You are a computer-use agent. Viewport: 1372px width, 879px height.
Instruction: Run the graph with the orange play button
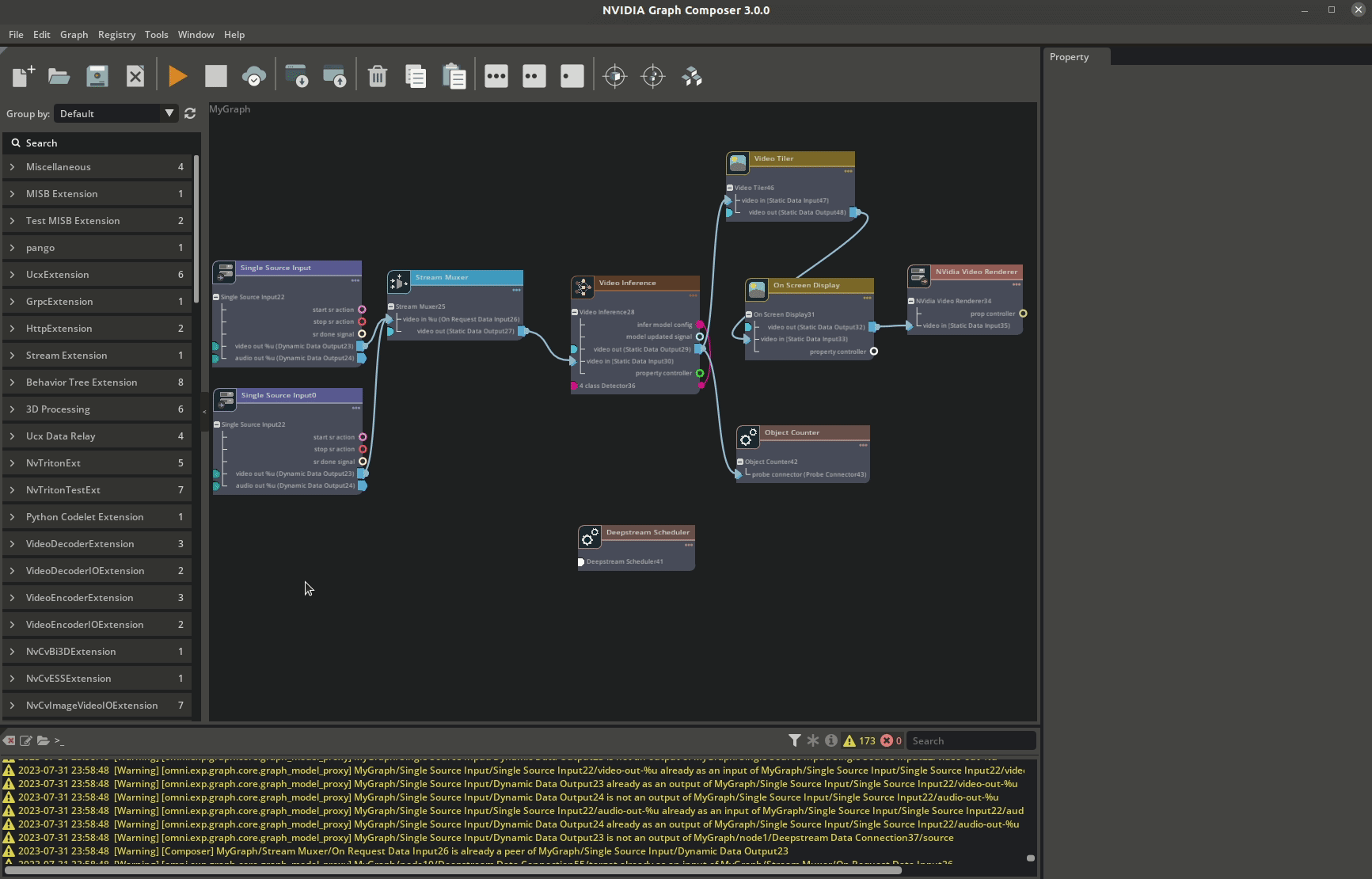point(177,76)
